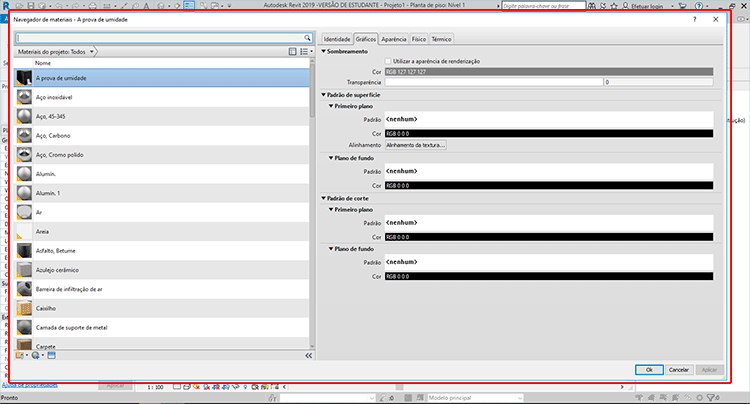Image resolution: width=750 pixels, height=404 pixels.
Task: Switch to the Aparência tab
Action: coord(394,39)
